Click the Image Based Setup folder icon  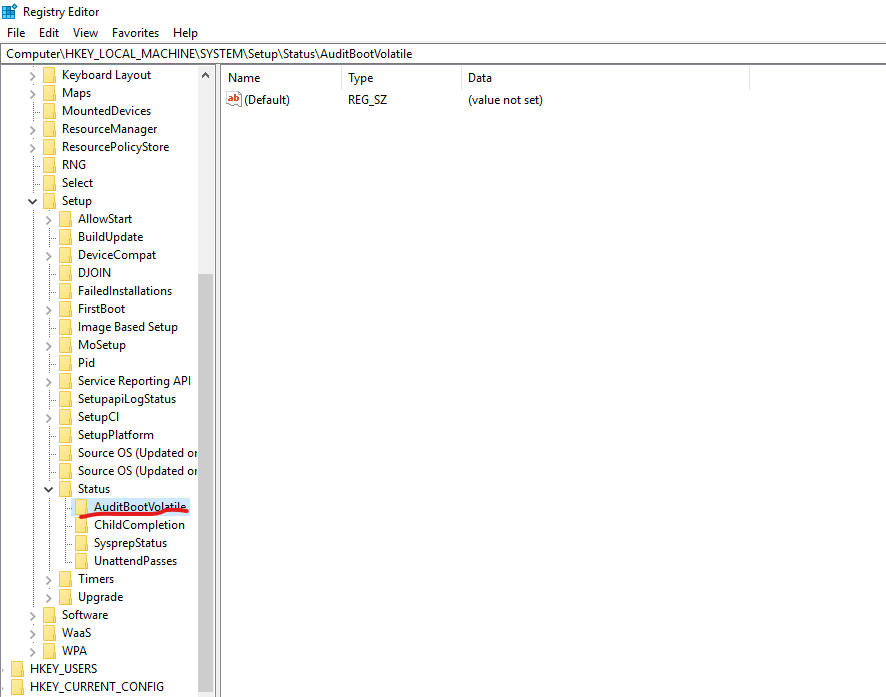coord(66,327)
